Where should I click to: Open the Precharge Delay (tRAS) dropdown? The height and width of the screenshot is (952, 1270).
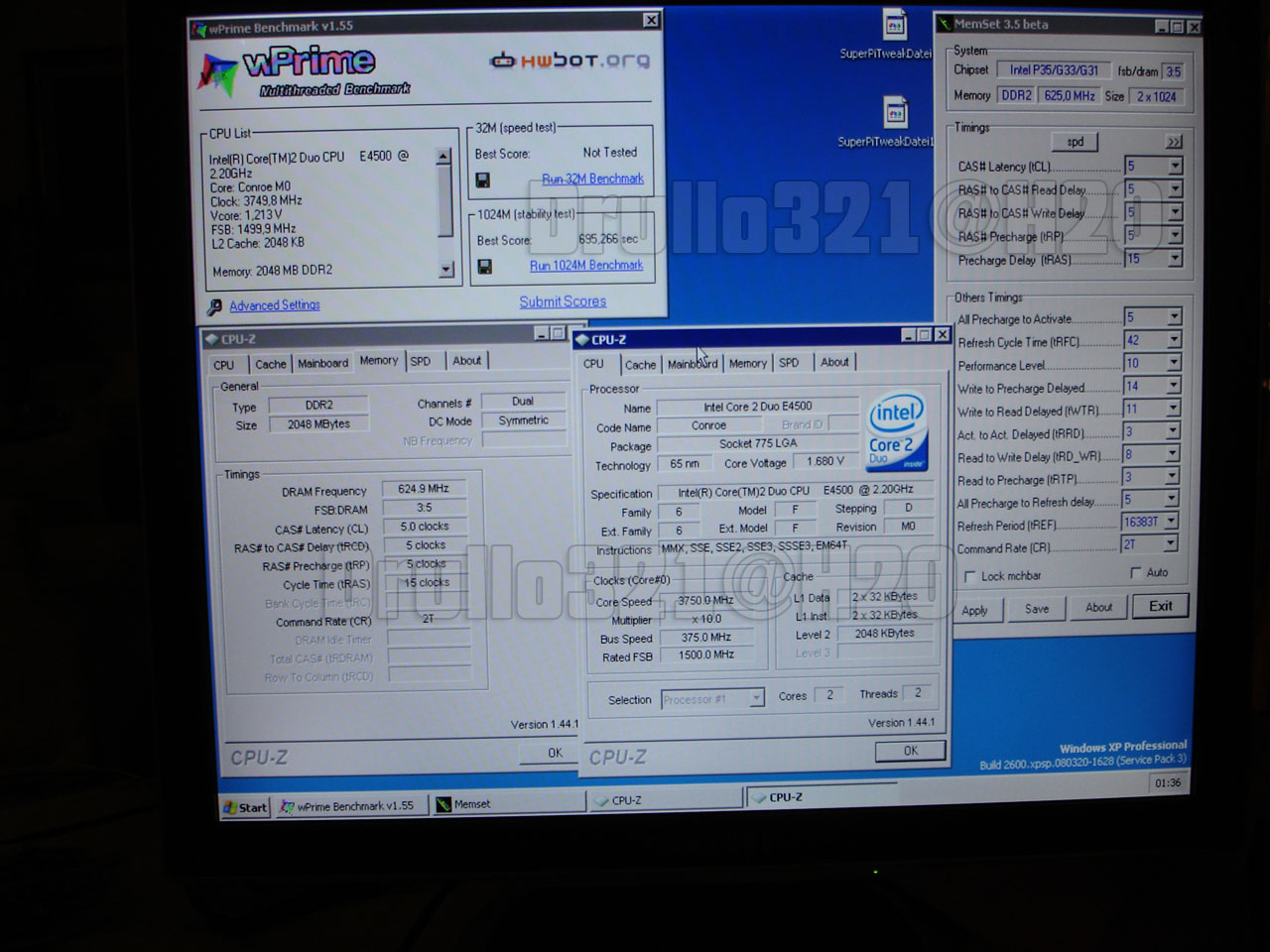point(1175,258)
